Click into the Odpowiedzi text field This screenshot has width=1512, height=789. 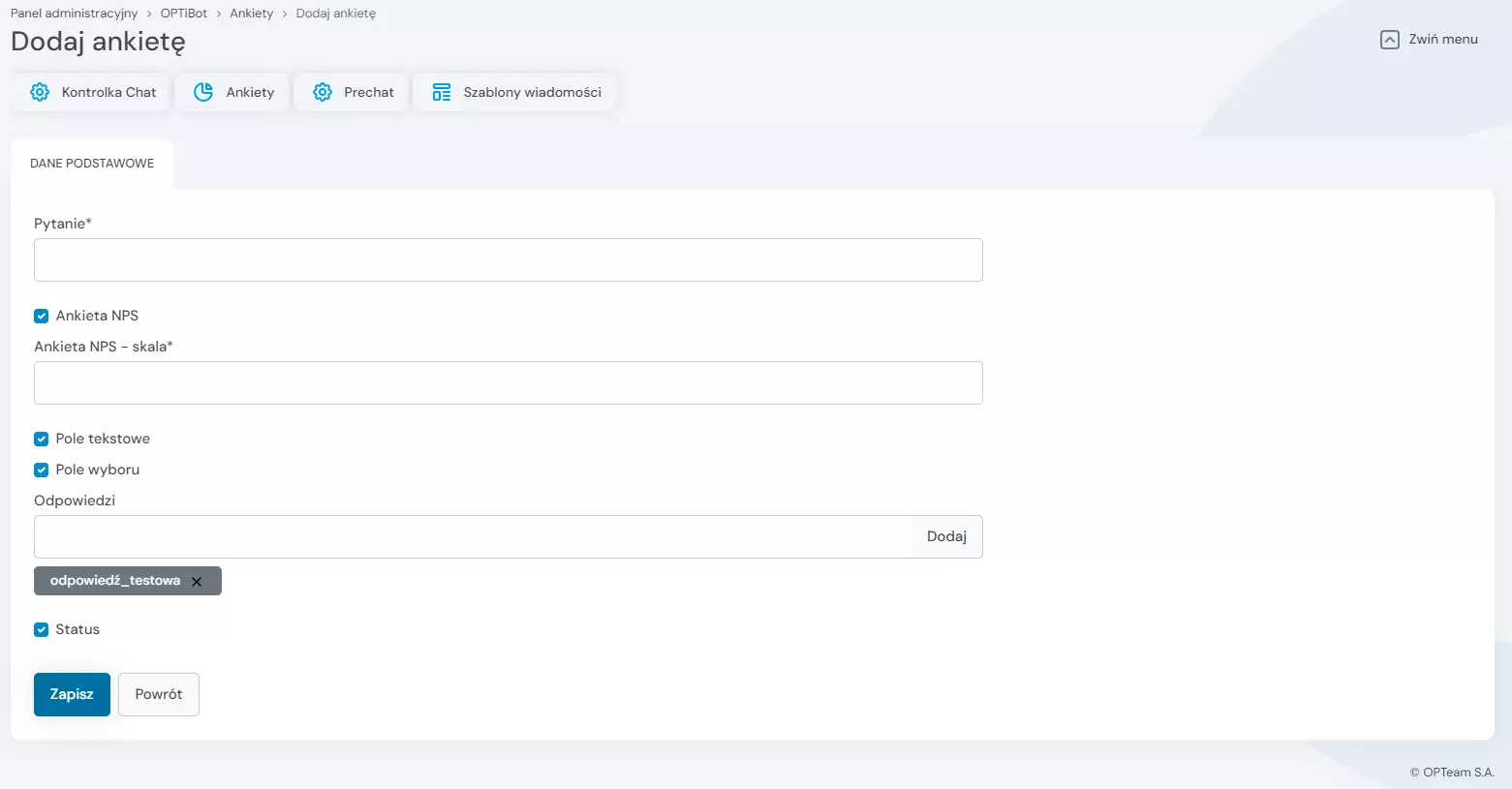click(473, 536)
